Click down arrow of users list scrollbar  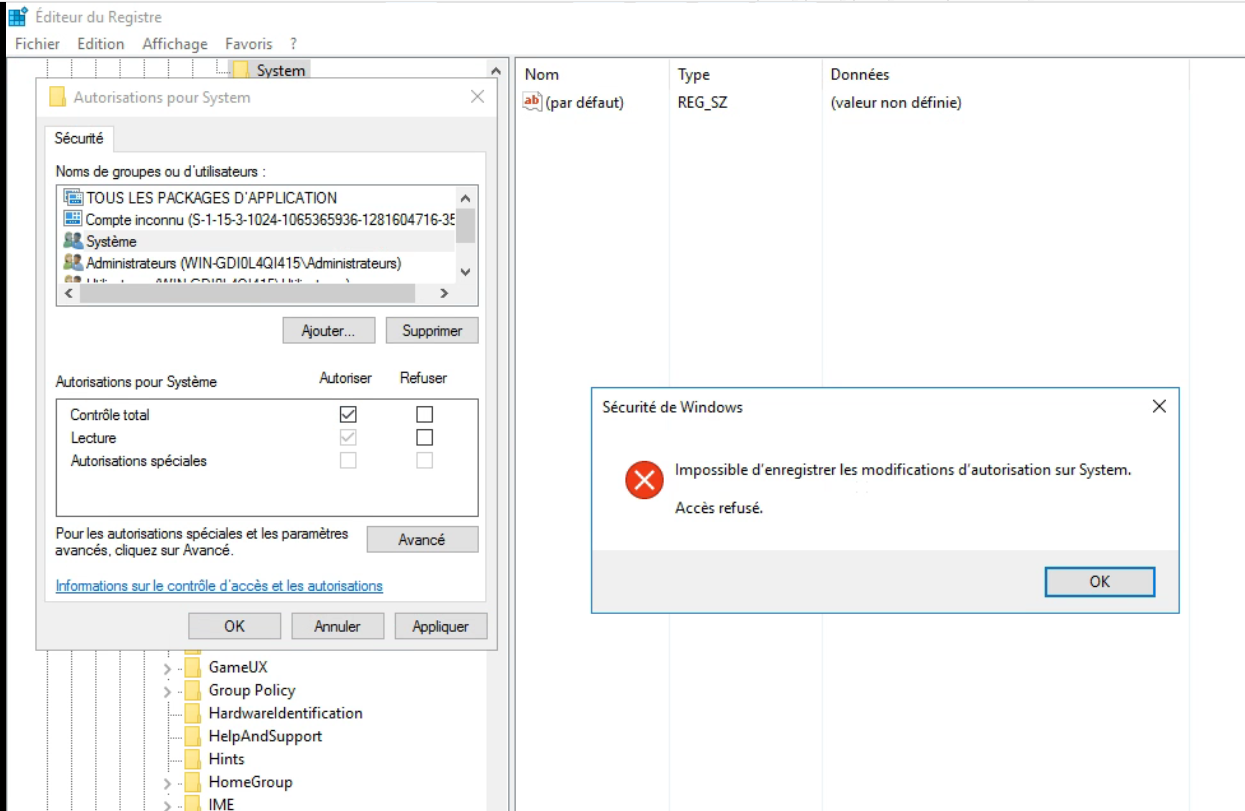[x=465, y=272]
